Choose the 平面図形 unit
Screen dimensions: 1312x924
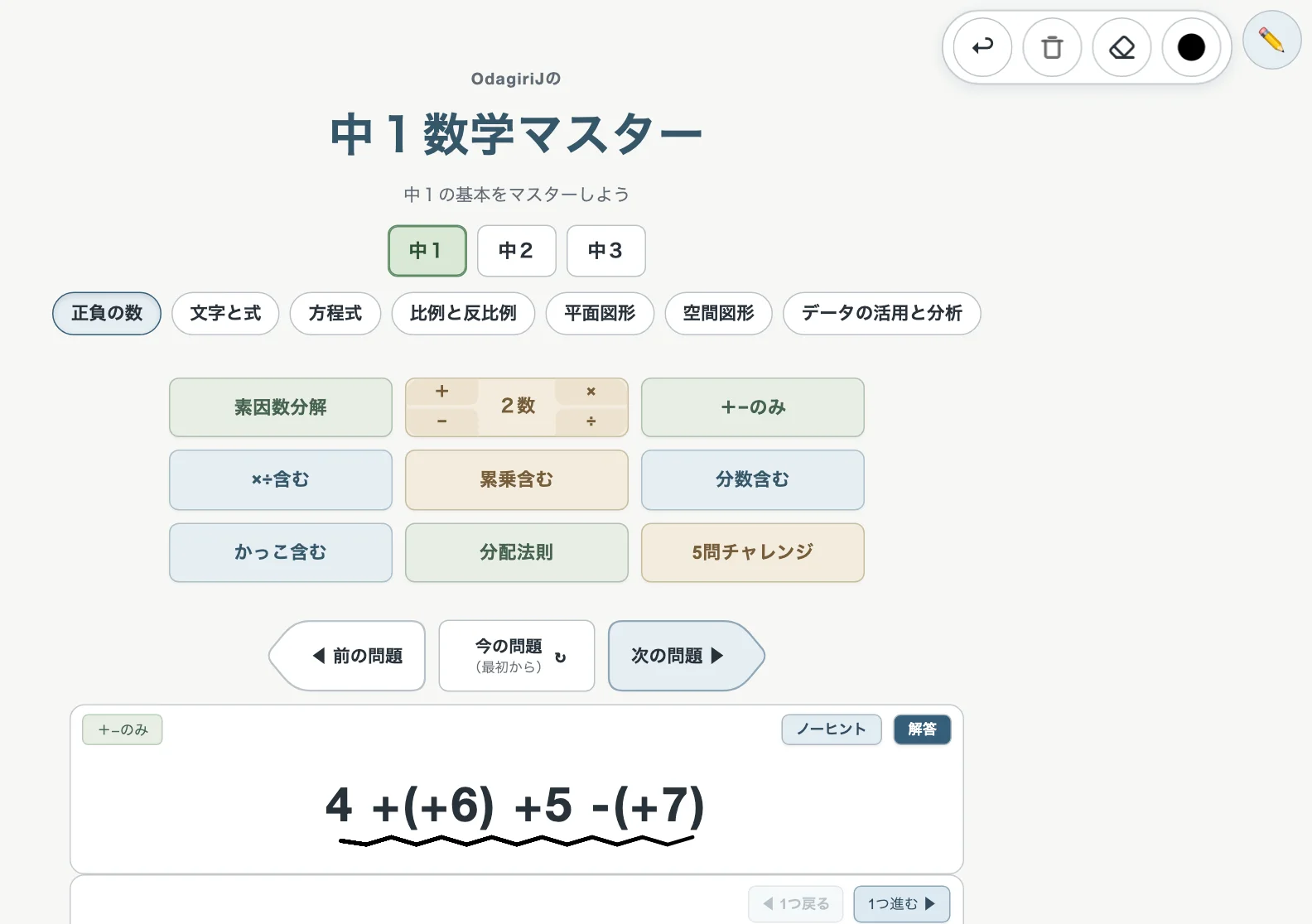600,314
